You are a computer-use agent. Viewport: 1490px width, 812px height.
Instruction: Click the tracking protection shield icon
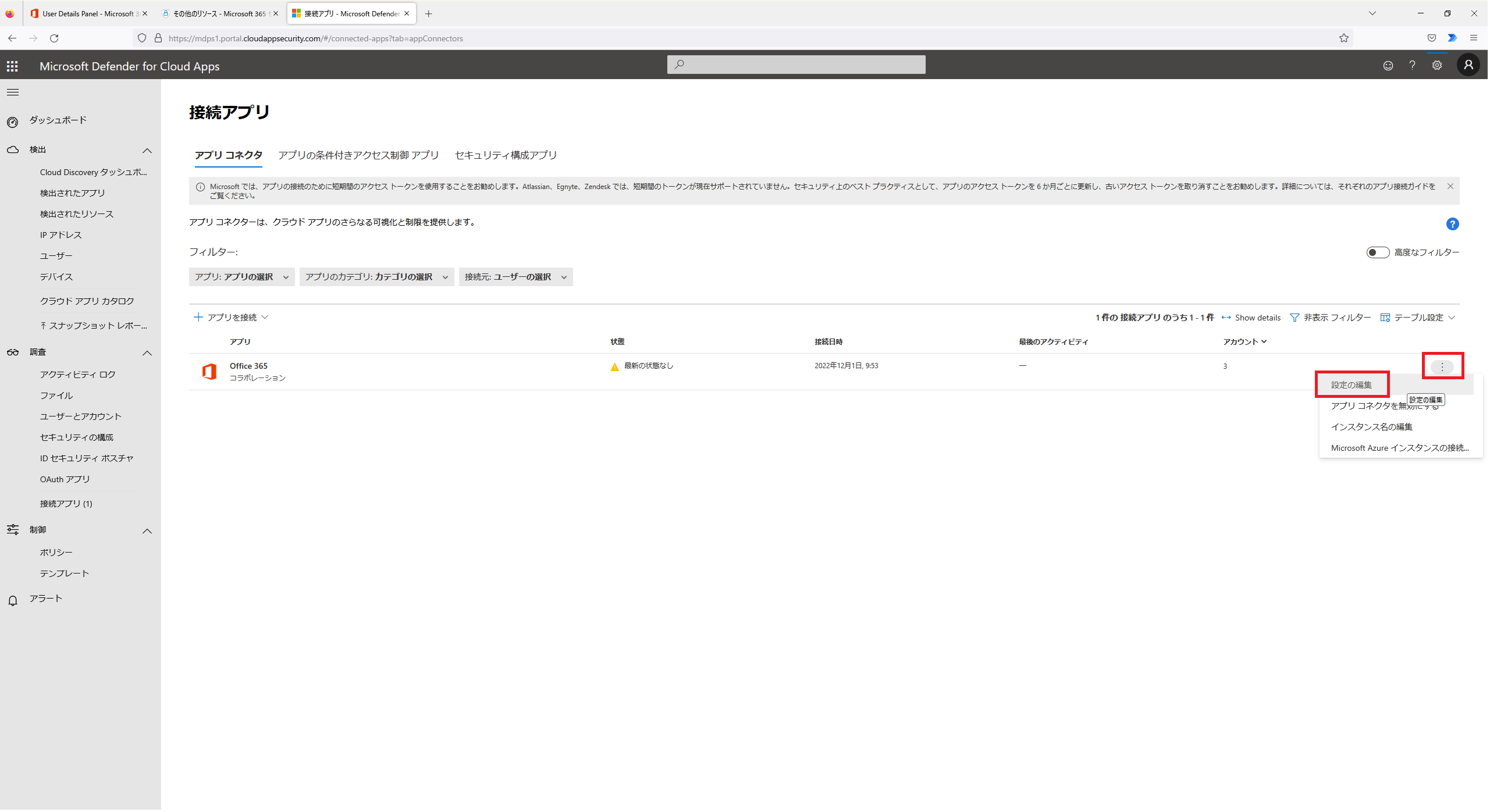(x=142, y=38)
